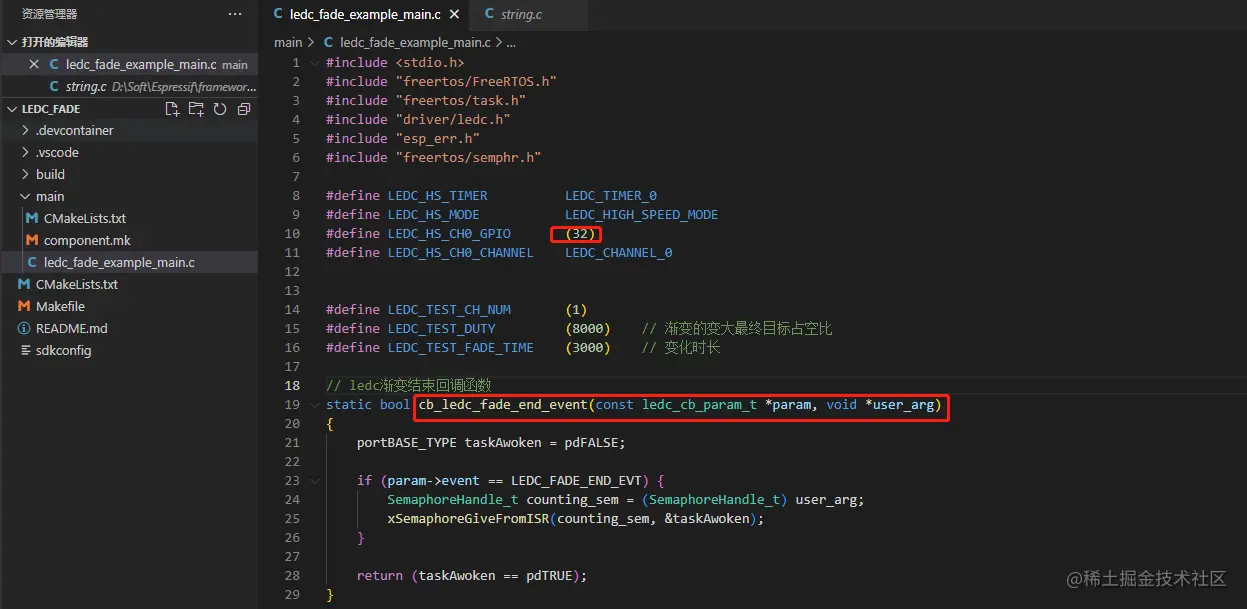
Task: Fold the function at line 19
Action: tap(315, 405)
